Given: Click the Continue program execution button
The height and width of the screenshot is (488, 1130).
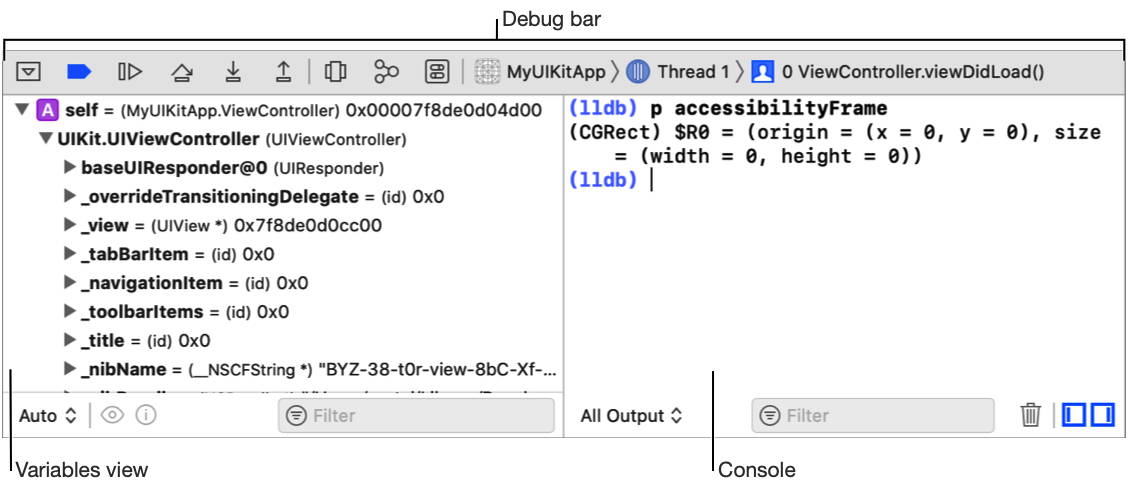Looking at the screenshot, I should pos(130,71).
